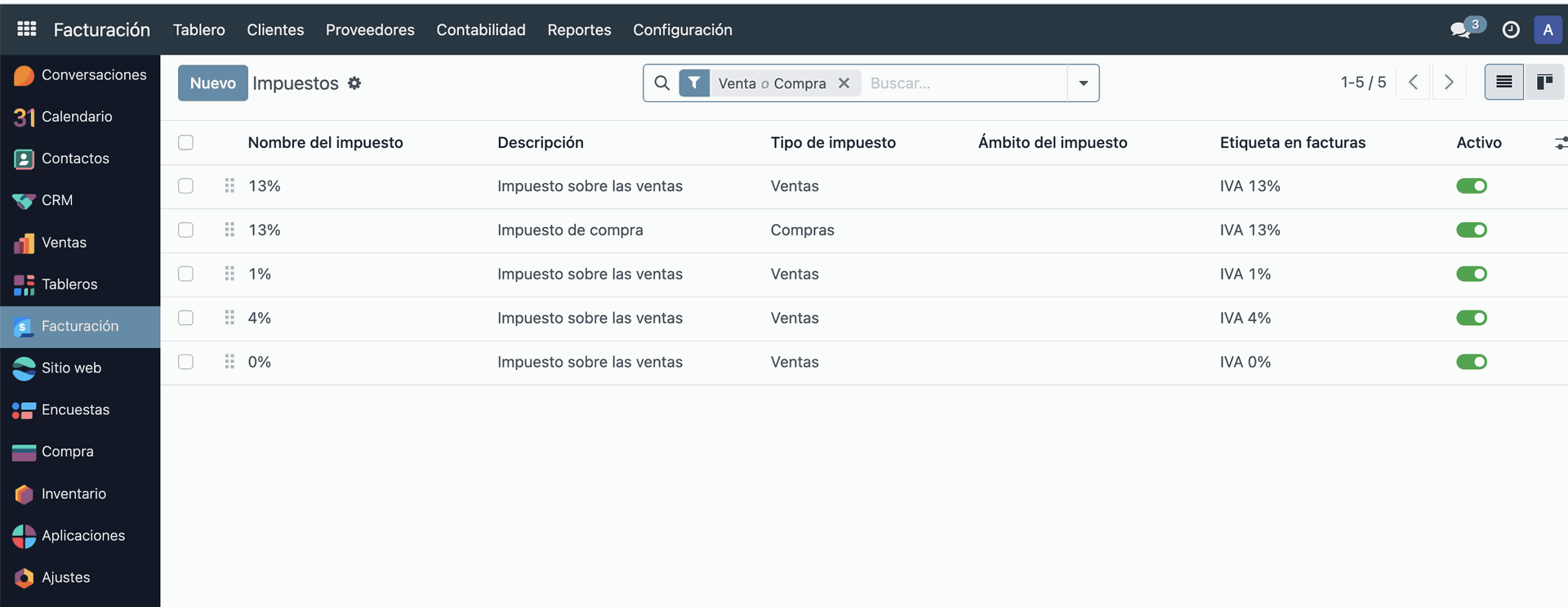Click drag handle of the 0% row
This screenshot has height=607, width=1568.
[229, 361]
